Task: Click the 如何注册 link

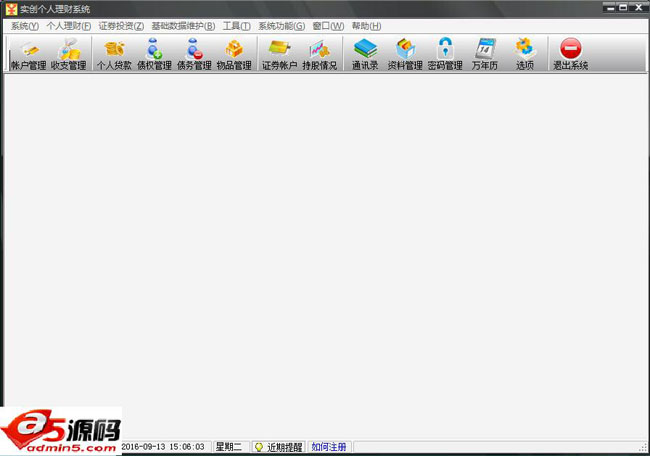Action: (x=329, y=447)
